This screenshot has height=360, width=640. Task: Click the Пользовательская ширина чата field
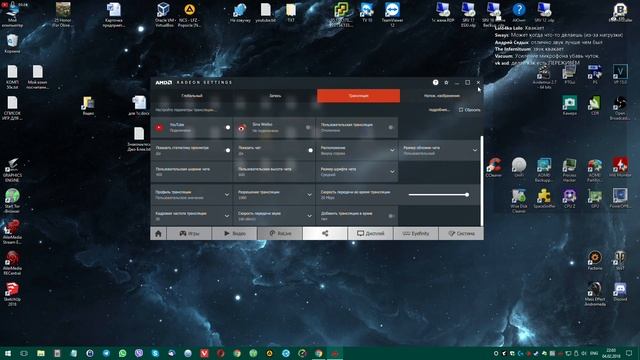point(192,171)
